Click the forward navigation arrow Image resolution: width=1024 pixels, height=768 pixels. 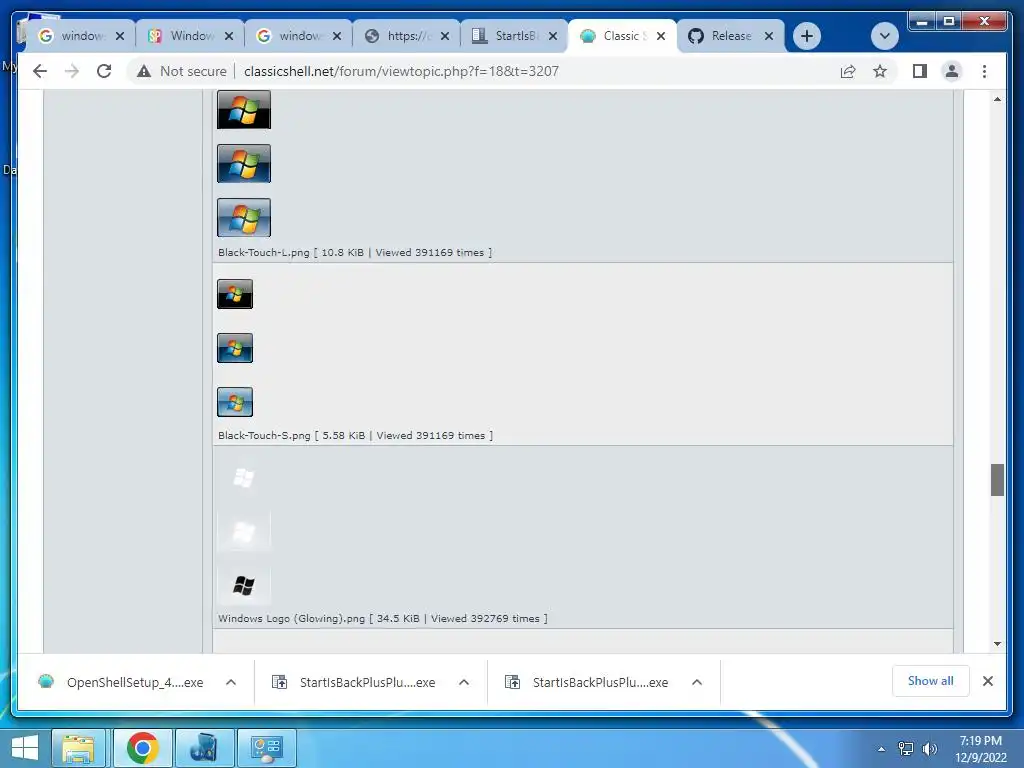pyautogui.click(x=72, y=71)
